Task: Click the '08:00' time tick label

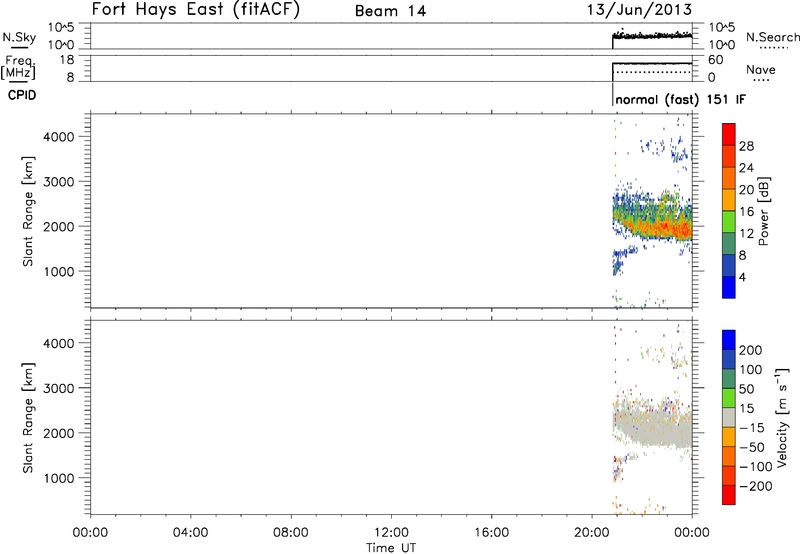Action: 291,533
